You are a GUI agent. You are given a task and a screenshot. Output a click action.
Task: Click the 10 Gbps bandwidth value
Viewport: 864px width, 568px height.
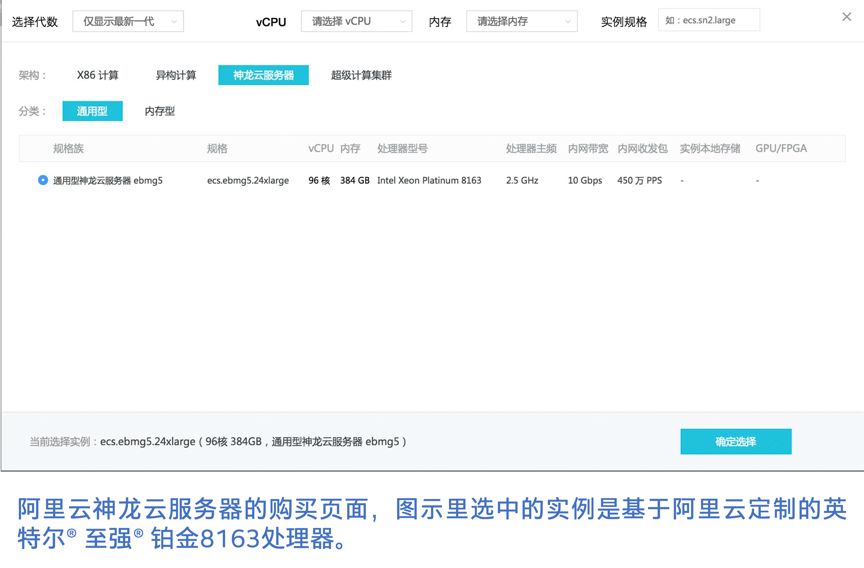click(x=585, y=180)
